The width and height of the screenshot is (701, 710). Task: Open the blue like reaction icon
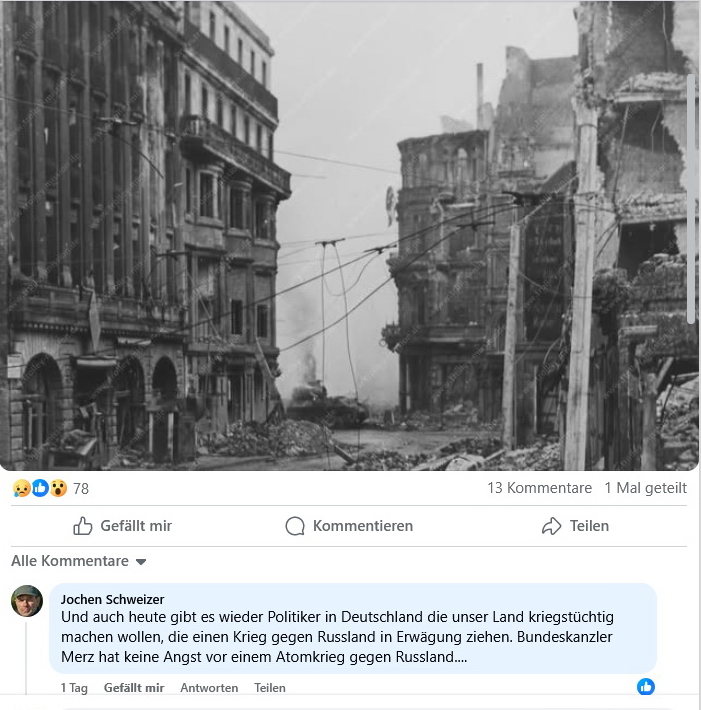[x=40, y=488]
